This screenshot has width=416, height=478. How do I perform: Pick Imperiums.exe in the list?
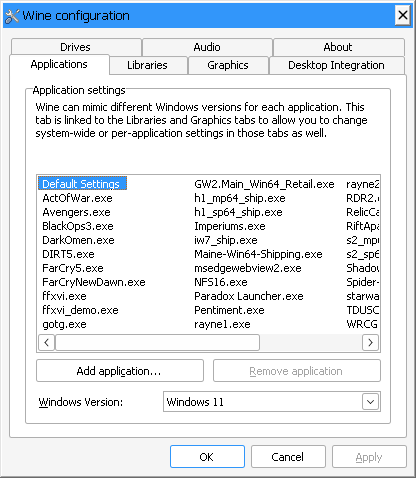click(230, 226)
